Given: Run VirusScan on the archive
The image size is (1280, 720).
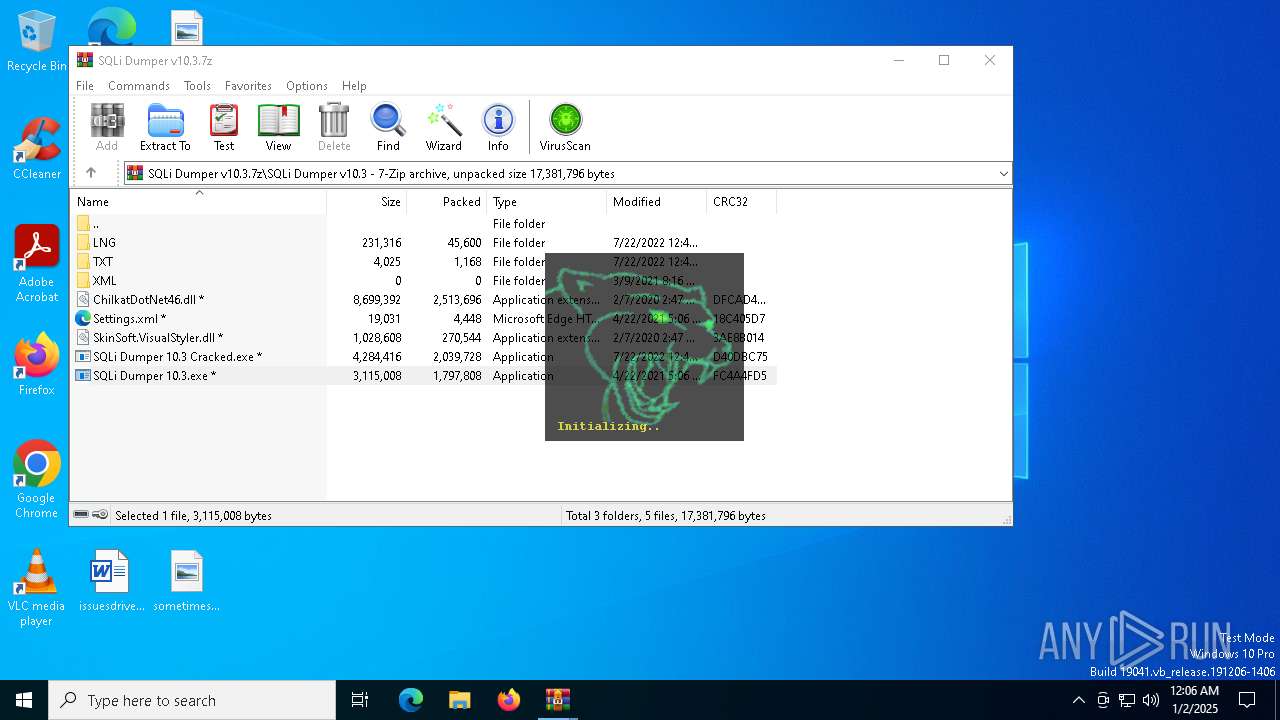Looking at the screenshot, I should click(565, 127).
